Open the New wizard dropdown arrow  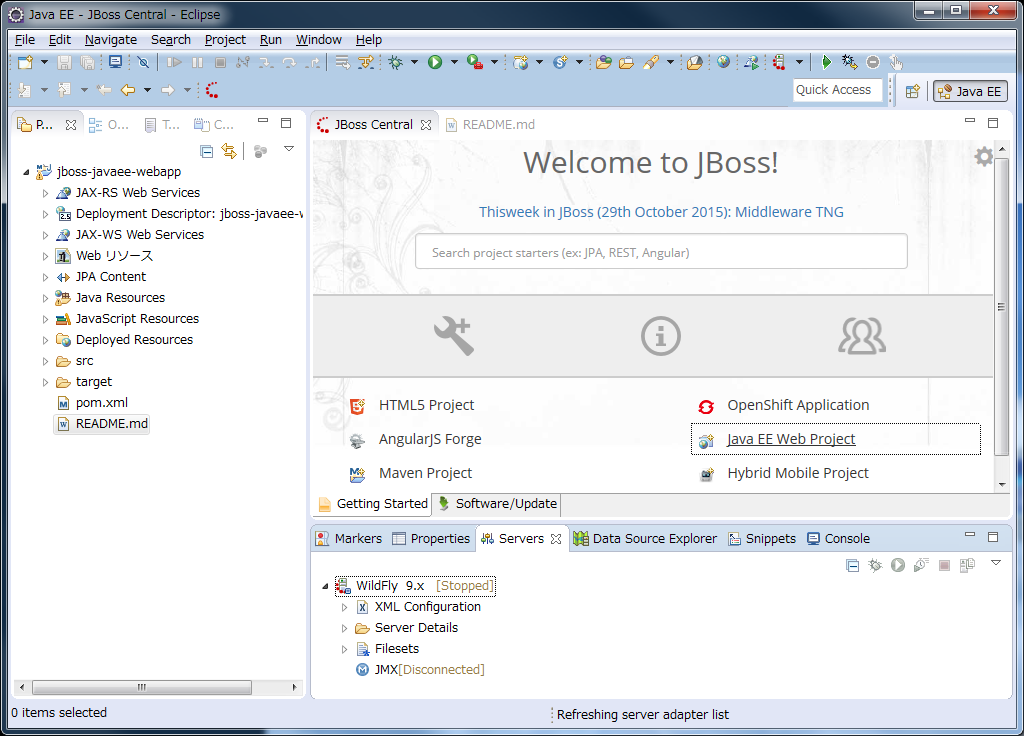44,62
